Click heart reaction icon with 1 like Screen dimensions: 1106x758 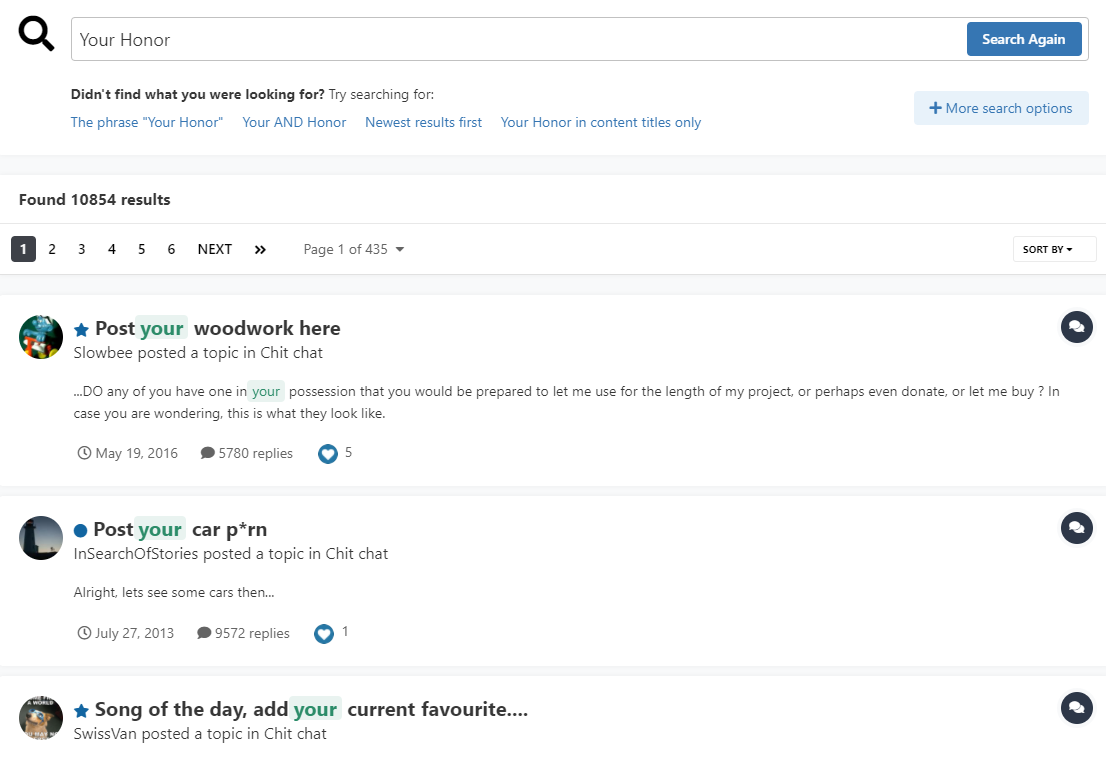tap(323, 634)
